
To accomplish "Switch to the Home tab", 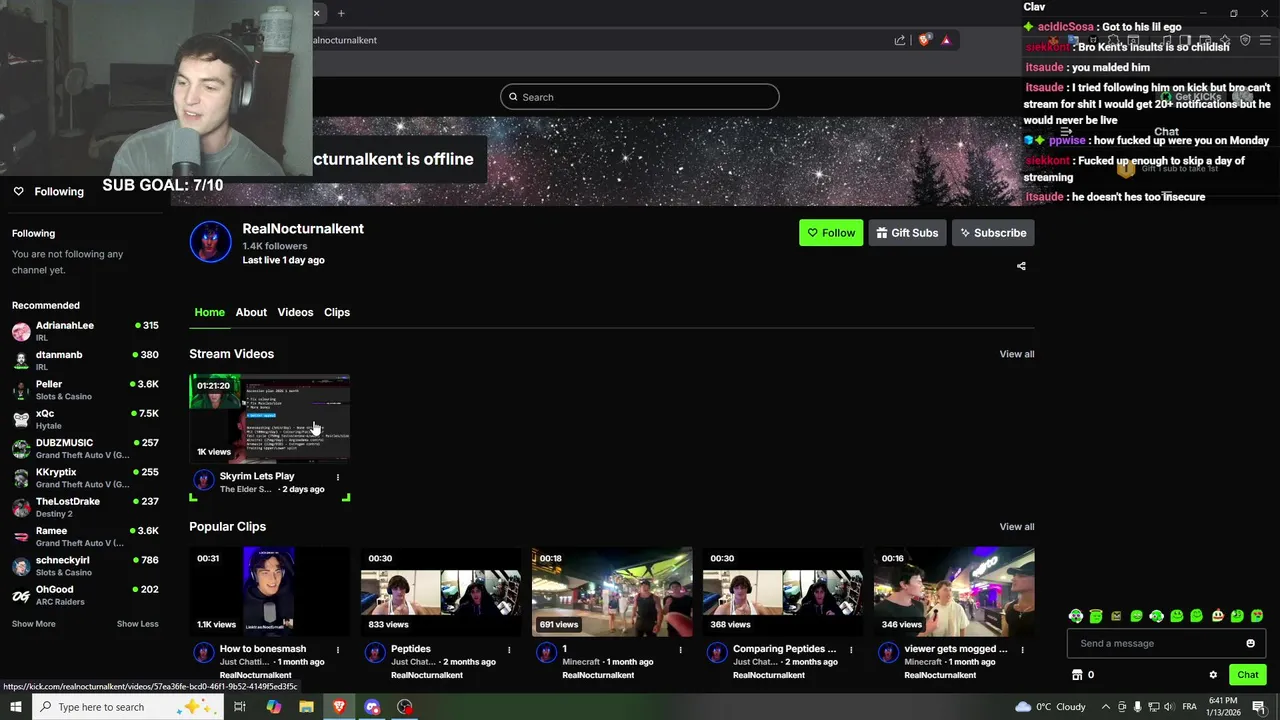I will pos(209,312).
